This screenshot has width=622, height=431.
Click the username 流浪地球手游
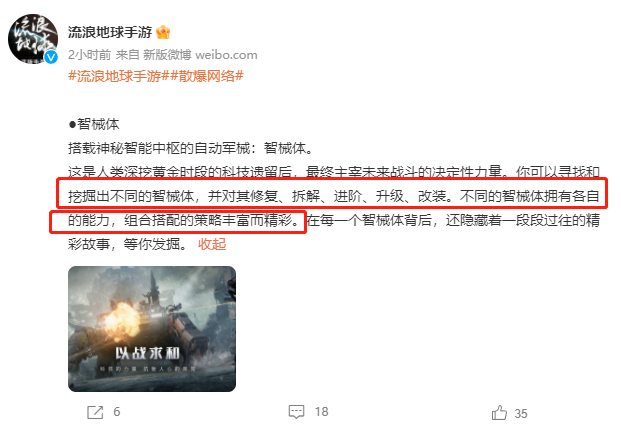(110, 32)
